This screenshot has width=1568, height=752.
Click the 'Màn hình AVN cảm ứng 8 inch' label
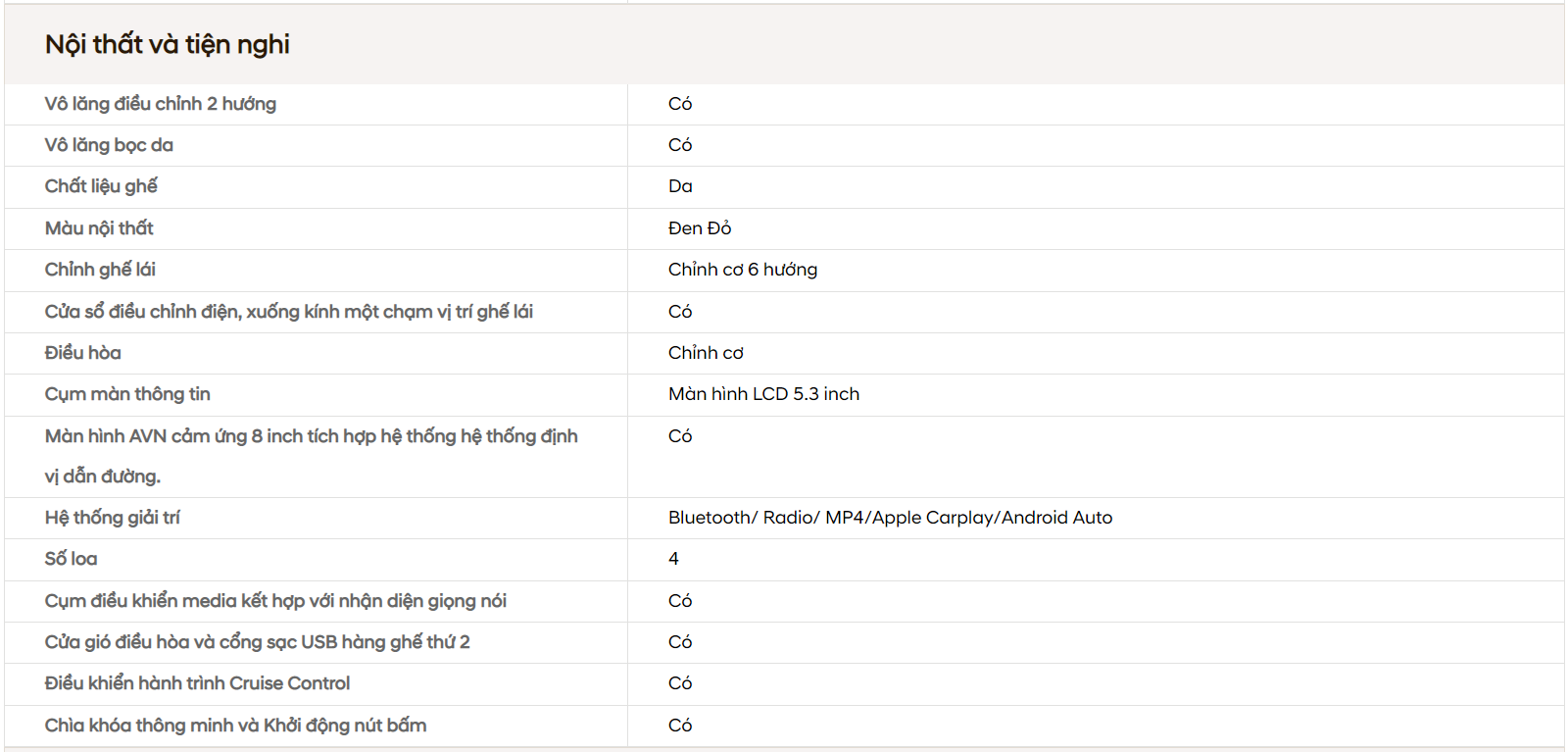(312, 456)
